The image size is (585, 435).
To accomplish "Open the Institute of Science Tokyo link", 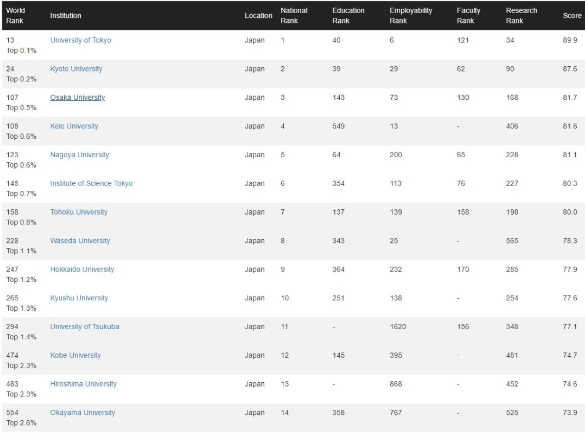I will pyautogui.click(x=91, y=184).
